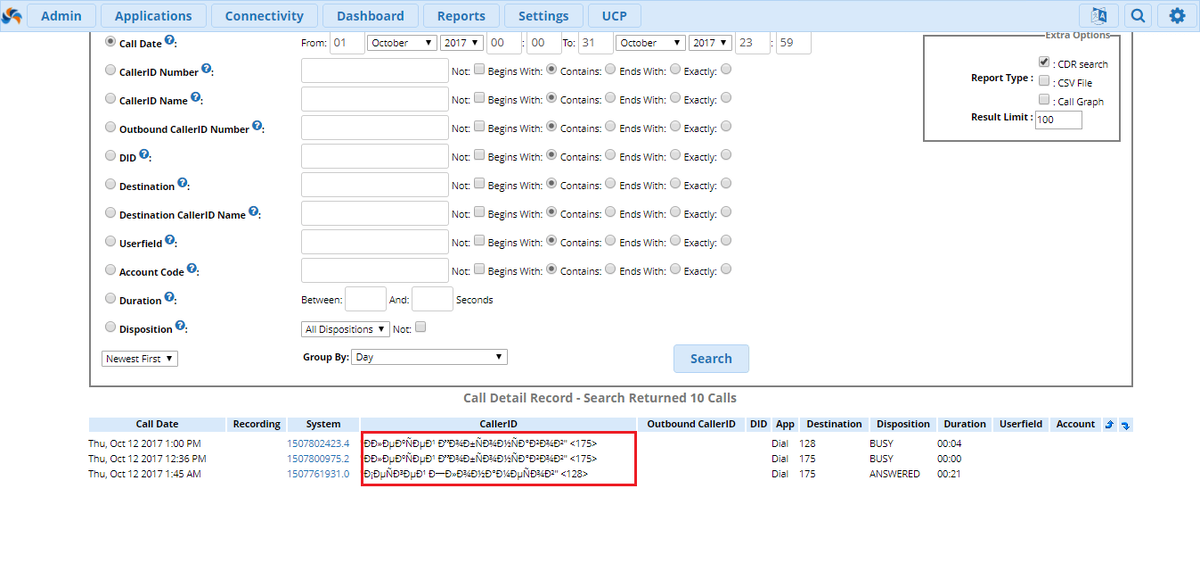Viewport: 1200px width, 588px height.
Task: Click the Duration Between input field
Action: (365, 299)
